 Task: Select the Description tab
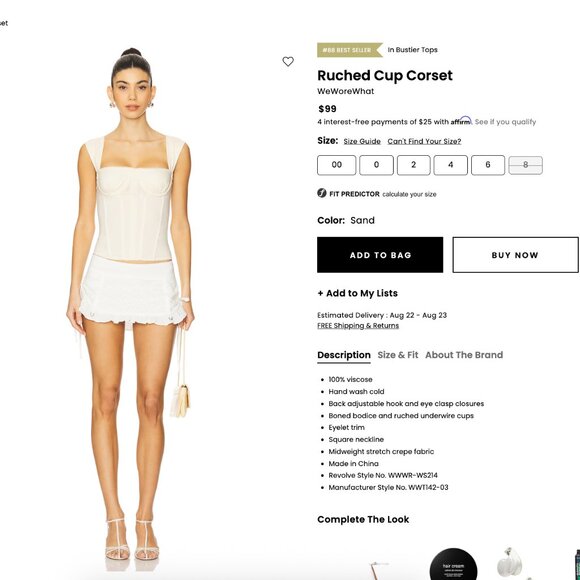tap(344, 355)
